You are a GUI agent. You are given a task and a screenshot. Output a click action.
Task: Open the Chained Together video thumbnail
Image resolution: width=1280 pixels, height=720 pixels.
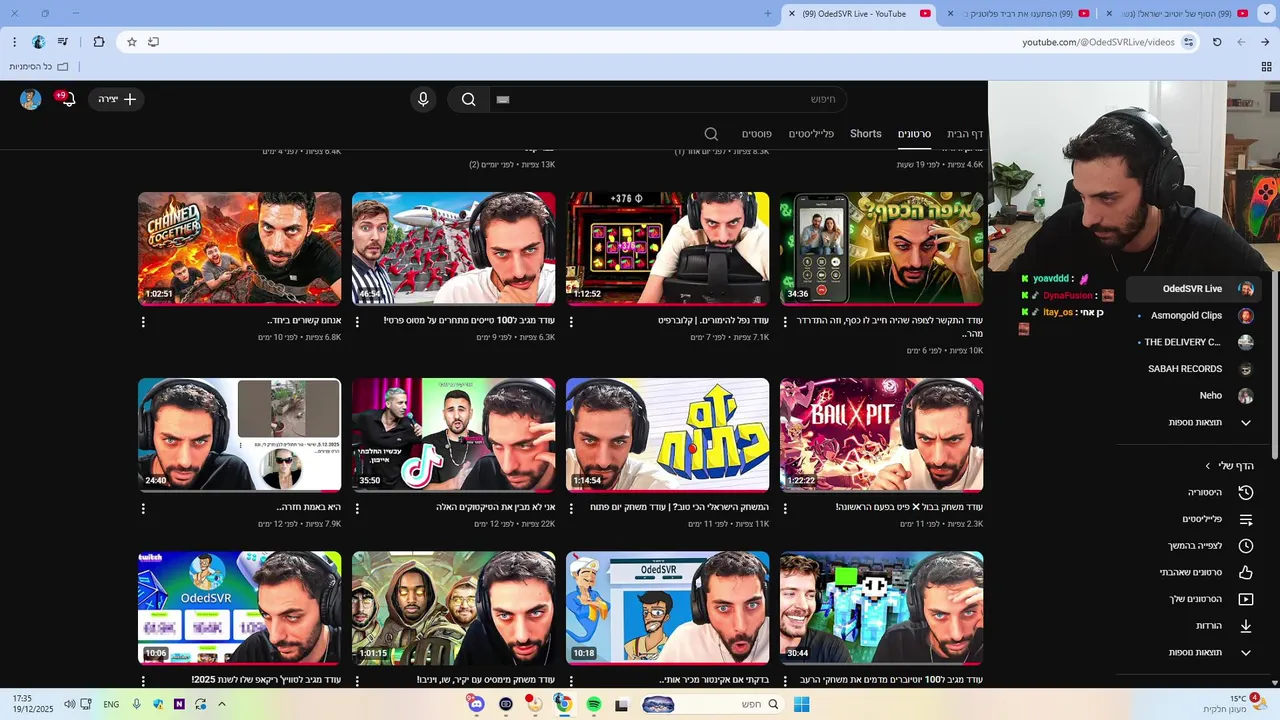tap(239, 249)
